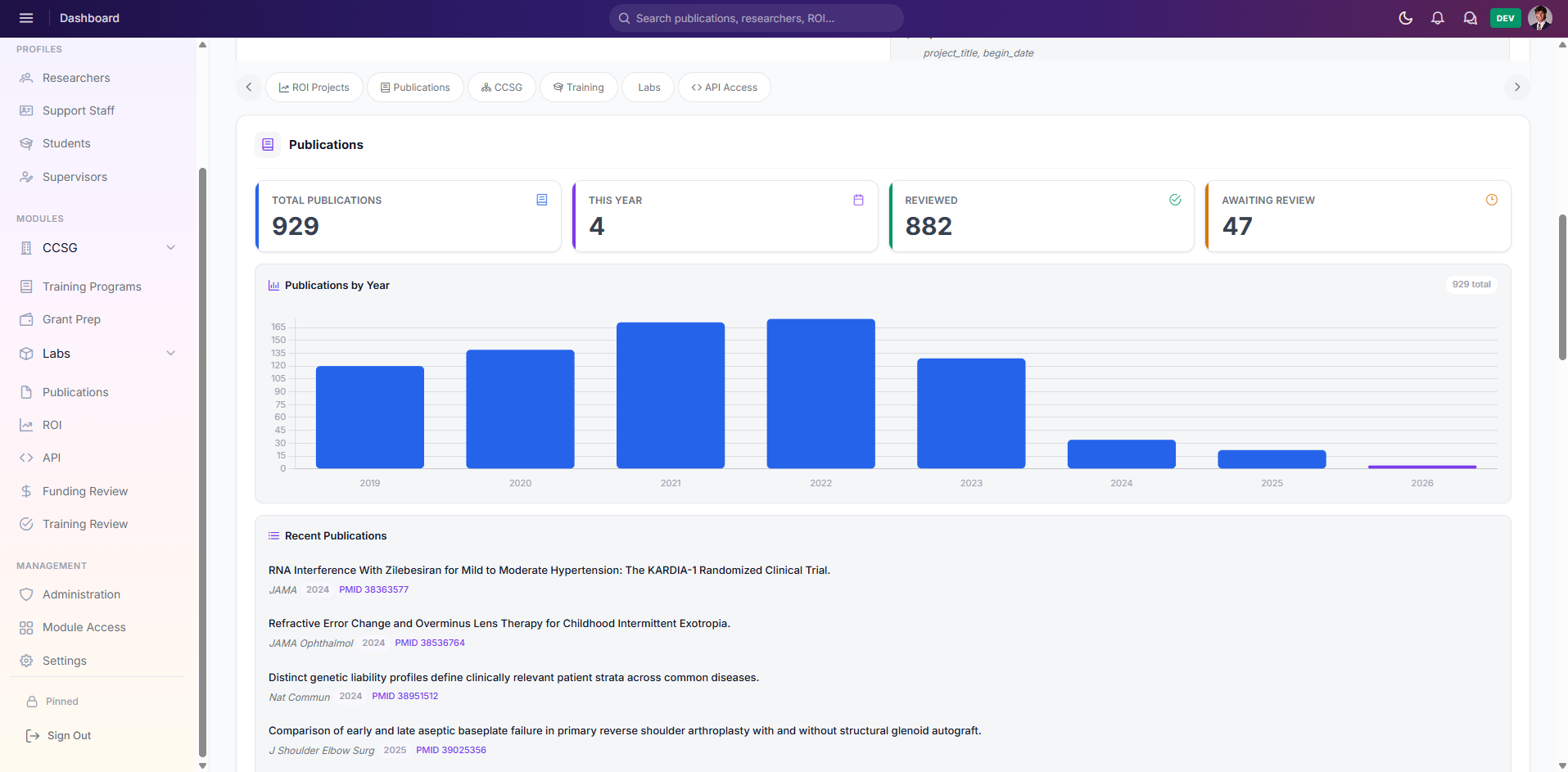Click the Grant Prep sidebar icon
Image resolution: width=1568 pixels, height=772 pixels.
pyautogui.click(x=26, y=319)
